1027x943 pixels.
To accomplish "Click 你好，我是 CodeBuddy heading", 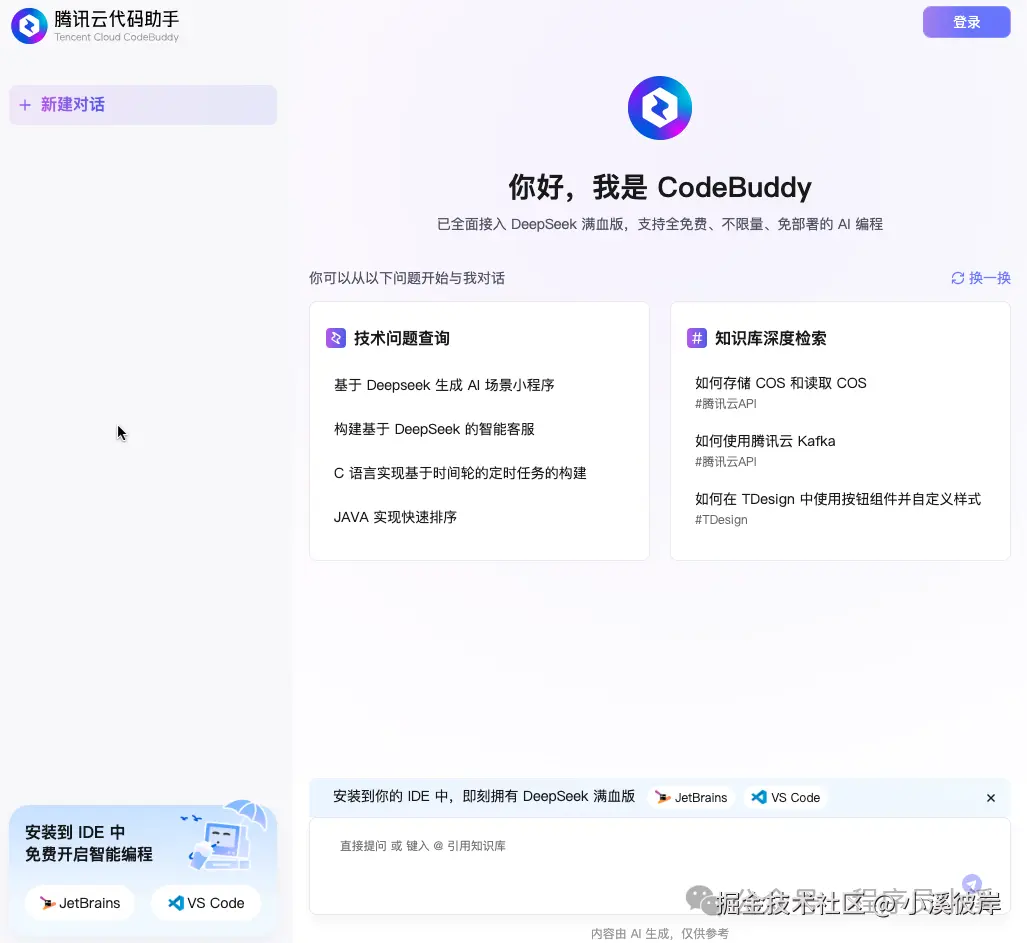I will pos(660,187).
